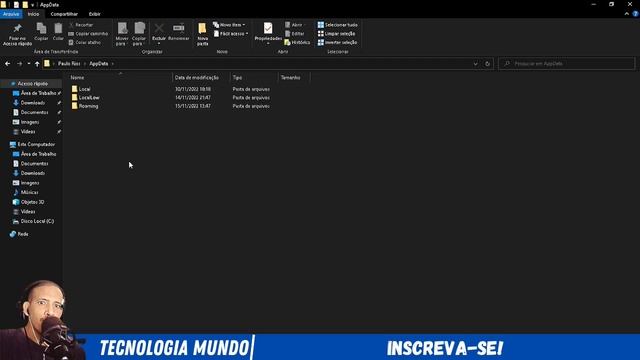This screenshot has width=640, height=360.
Task: Refresh the AppData folder view
Action: (x=487, y=64)
